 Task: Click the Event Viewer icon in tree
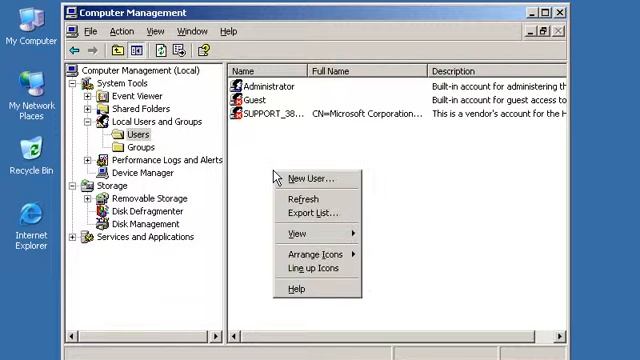point(102,96)
